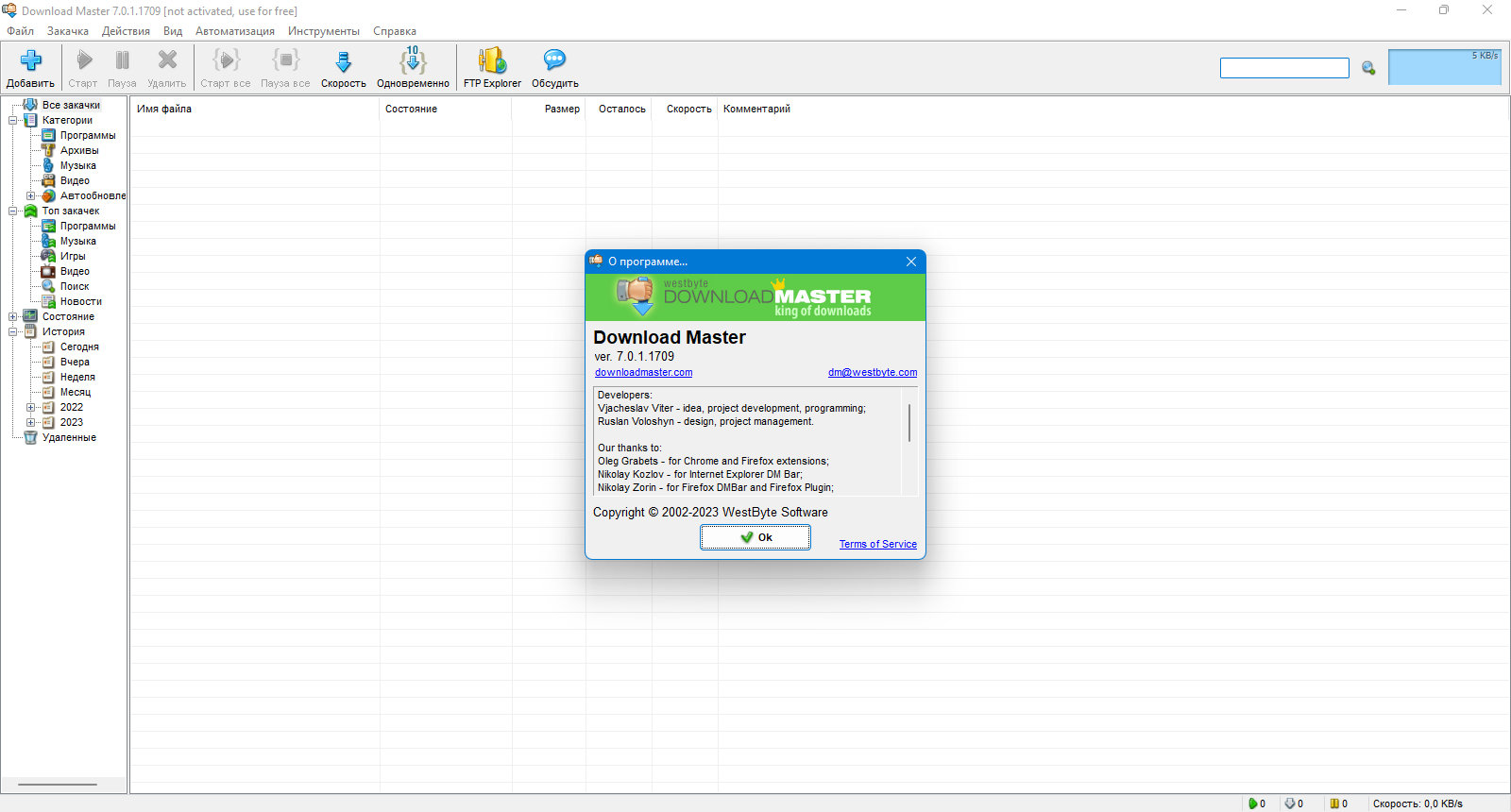1511x812 pixels.
Task: Open the Скорость speed settings icon
Action: pos(344,61)
